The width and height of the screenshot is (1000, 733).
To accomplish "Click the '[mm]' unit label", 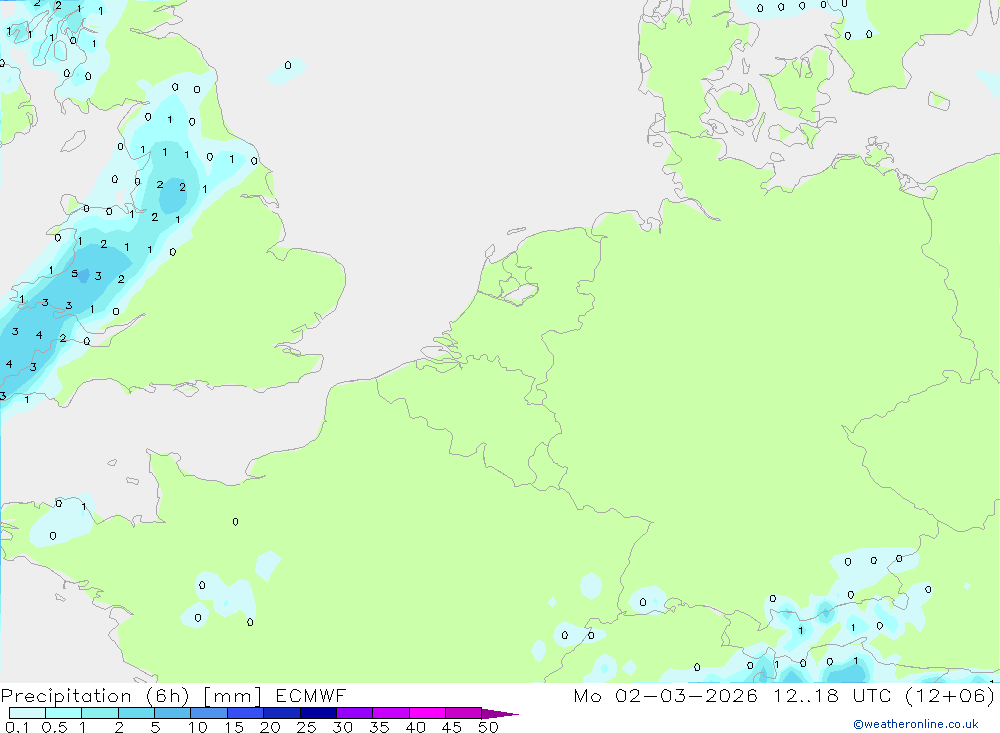I will click(233, 696).
